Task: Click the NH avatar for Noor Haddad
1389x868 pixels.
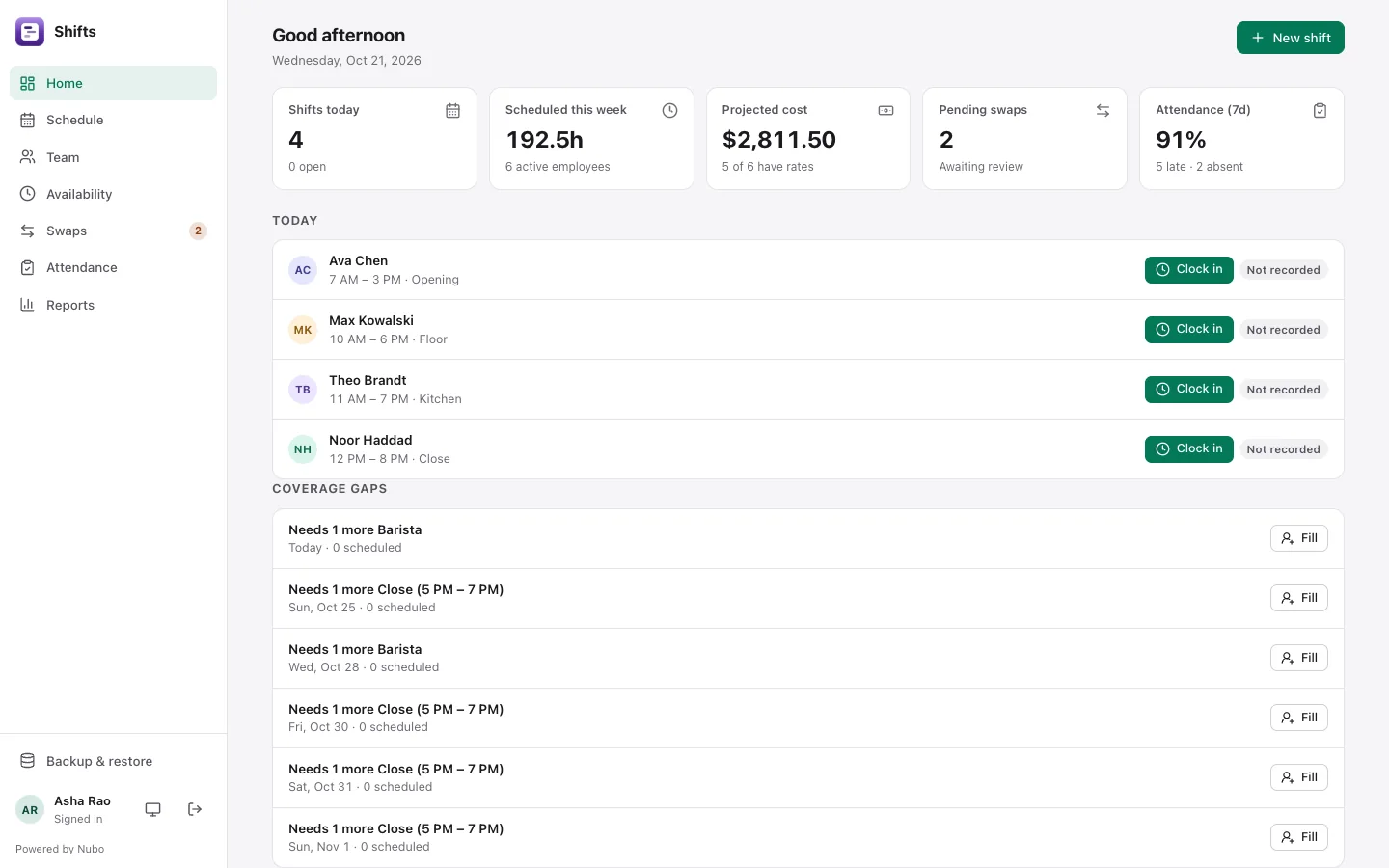Action: 303,449
